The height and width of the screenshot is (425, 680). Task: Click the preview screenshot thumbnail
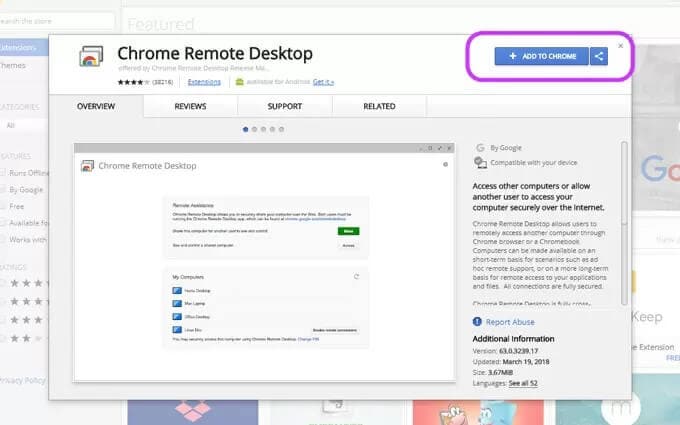(265, 262)
